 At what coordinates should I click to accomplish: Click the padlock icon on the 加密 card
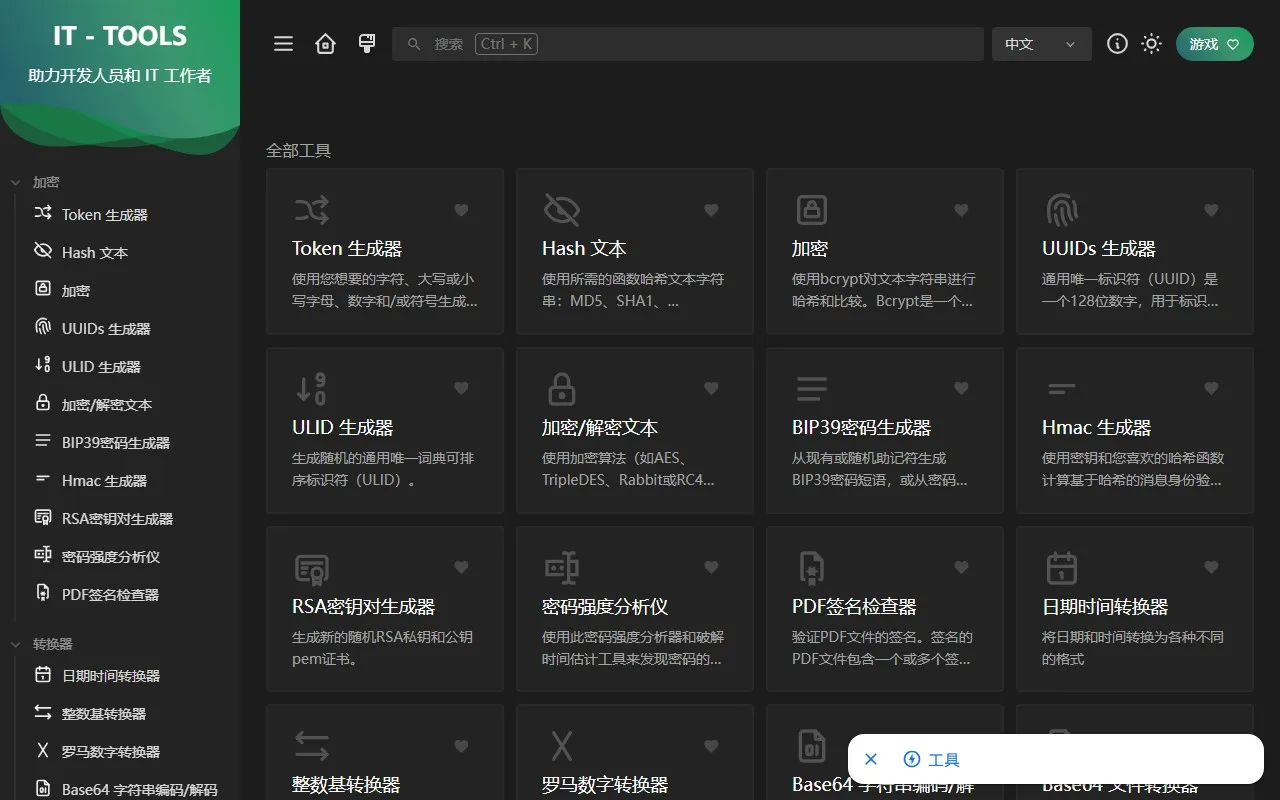(x=811, y=210)
